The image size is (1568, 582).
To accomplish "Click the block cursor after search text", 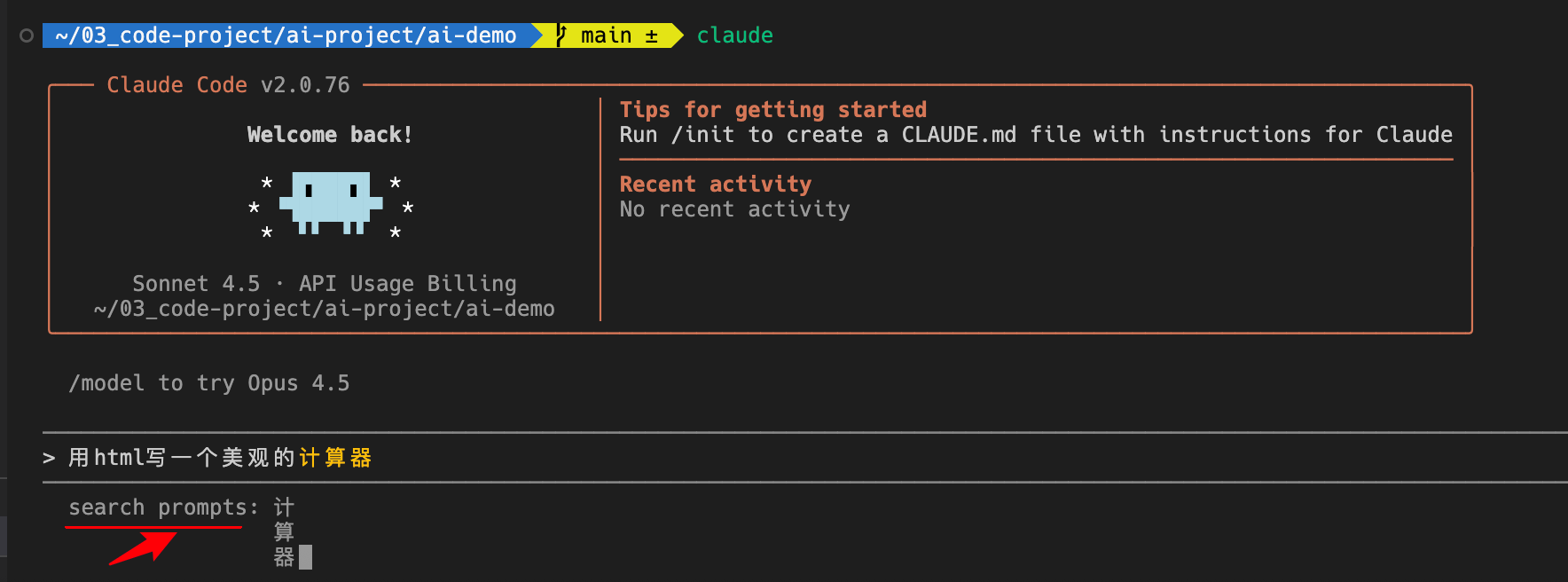I will [x=306, y=557].
